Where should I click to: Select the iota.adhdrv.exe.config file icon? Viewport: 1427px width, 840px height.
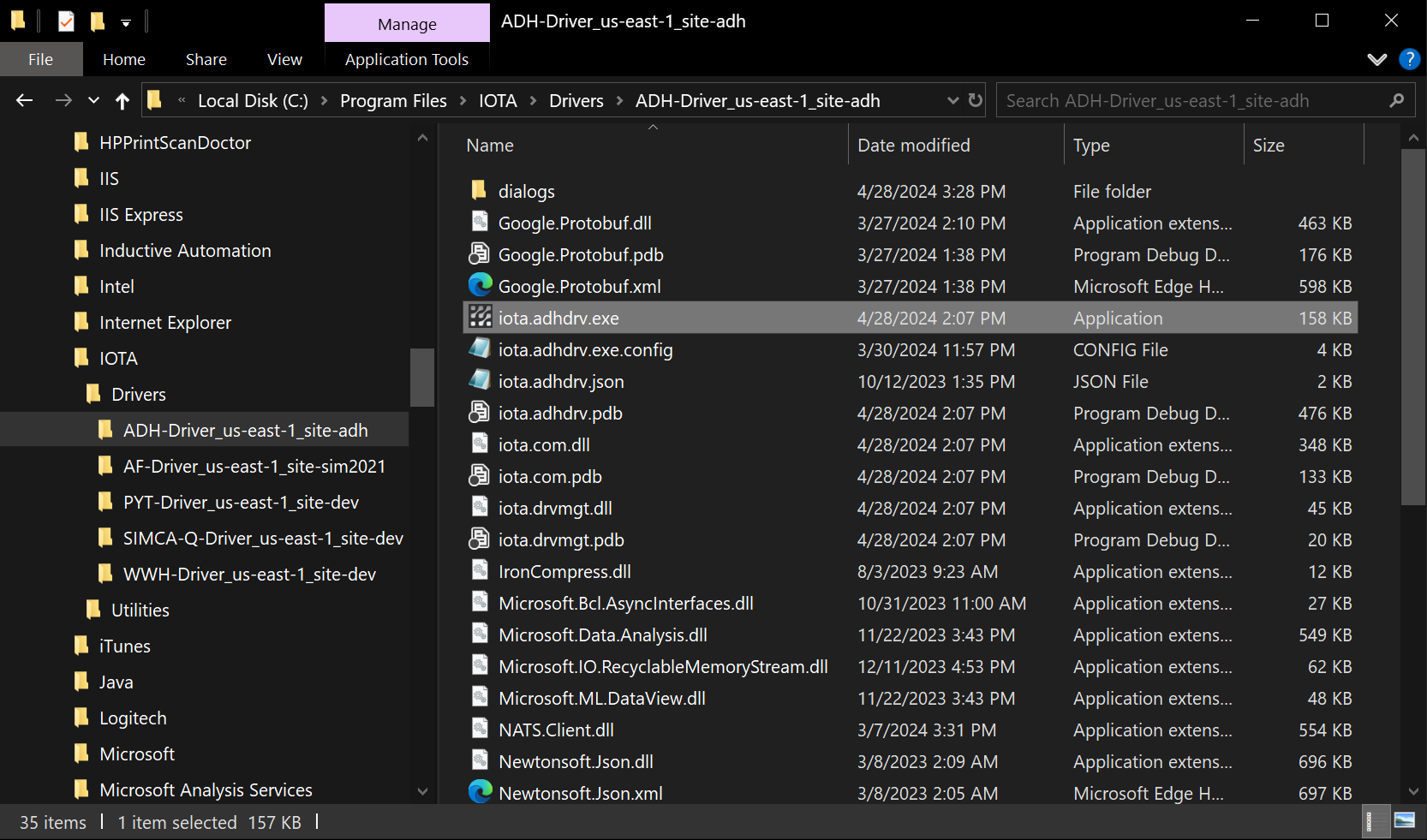(480, 349)
